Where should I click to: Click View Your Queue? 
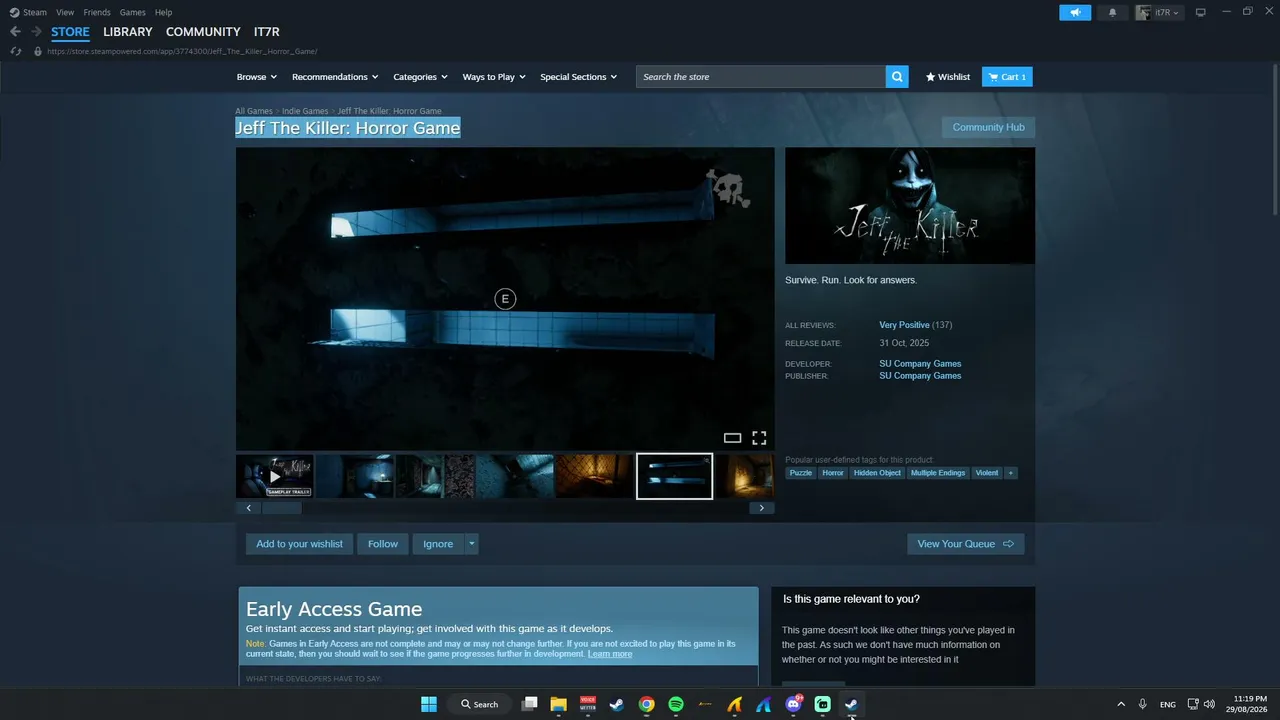[x=965, y=544]
